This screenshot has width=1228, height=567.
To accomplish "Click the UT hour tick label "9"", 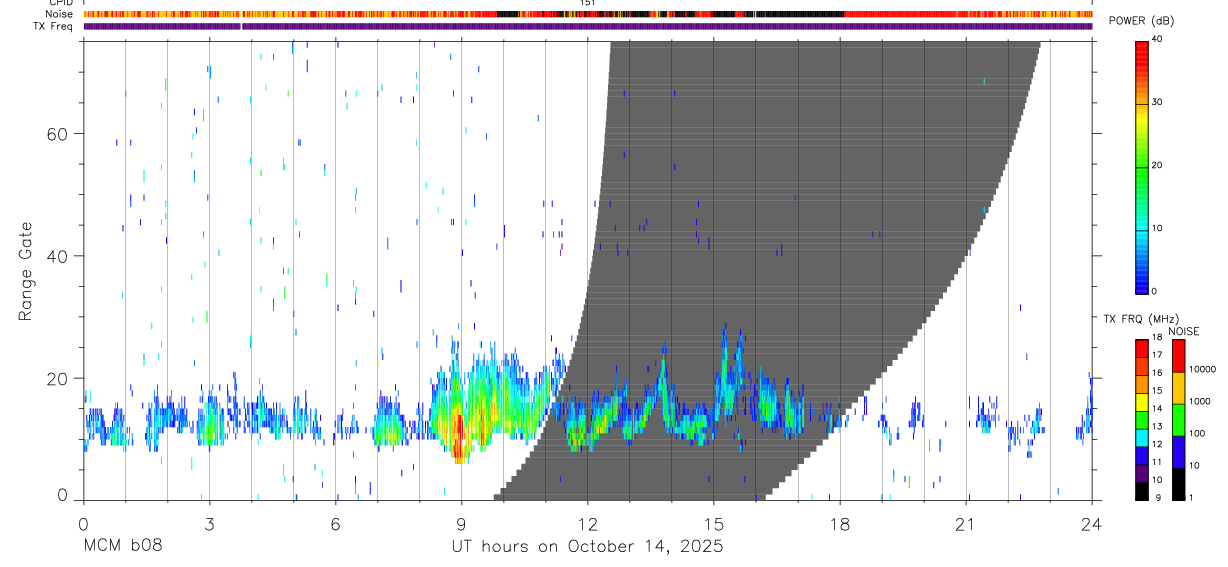I will pos(461,523).
